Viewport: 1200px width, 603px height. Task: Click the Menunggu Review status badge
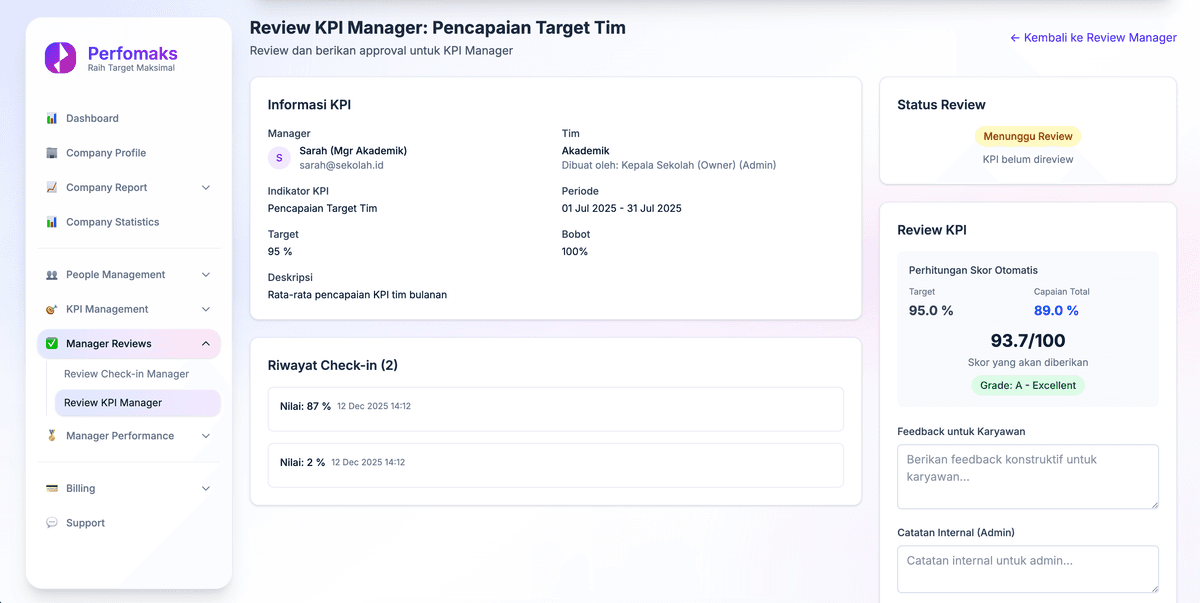1028,136
